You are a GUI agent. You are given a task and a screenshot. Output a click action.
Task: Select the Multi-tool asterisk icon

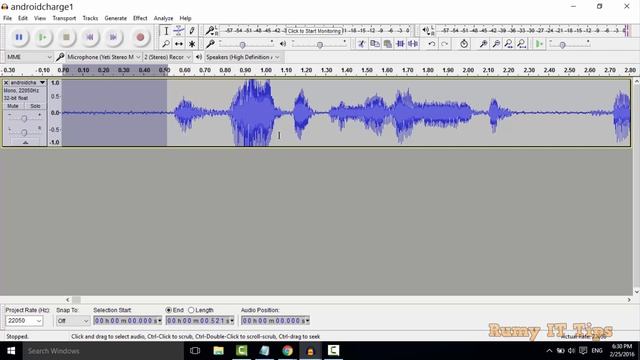[x=192, y=44]
